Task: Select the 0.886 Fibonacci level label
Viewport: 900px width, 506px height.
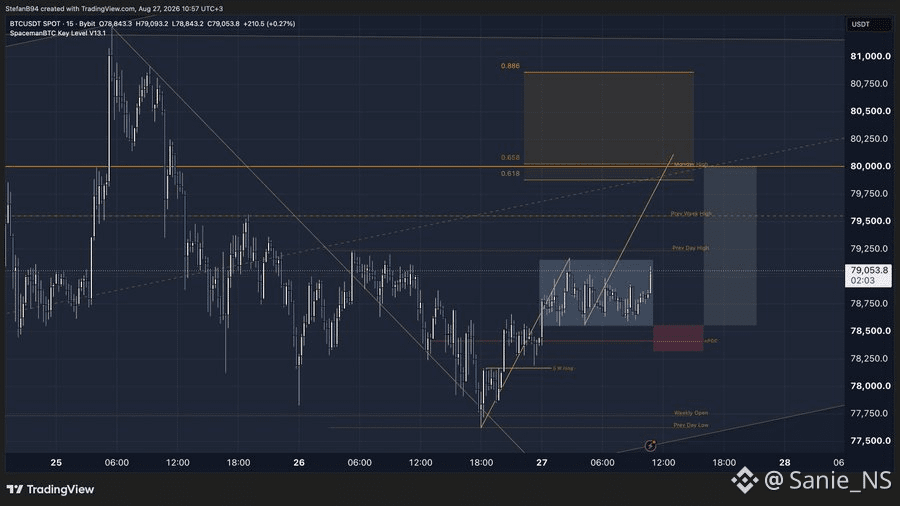Action: pos(510,66)
